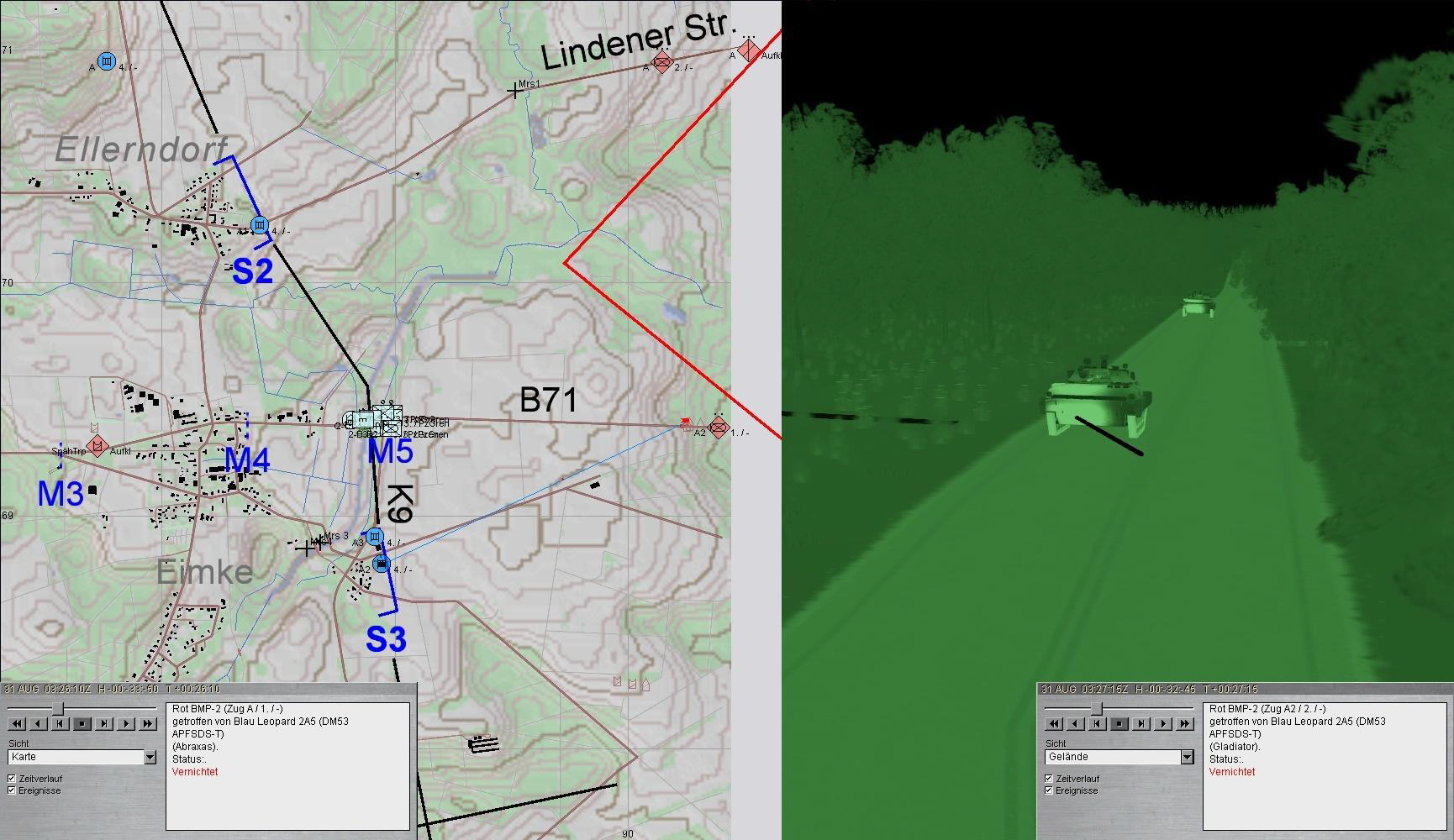Expand the Sicht dropdown showing Gelände
The width and height of the screenshot is (1454, 840).
[x=1187, y=757]
